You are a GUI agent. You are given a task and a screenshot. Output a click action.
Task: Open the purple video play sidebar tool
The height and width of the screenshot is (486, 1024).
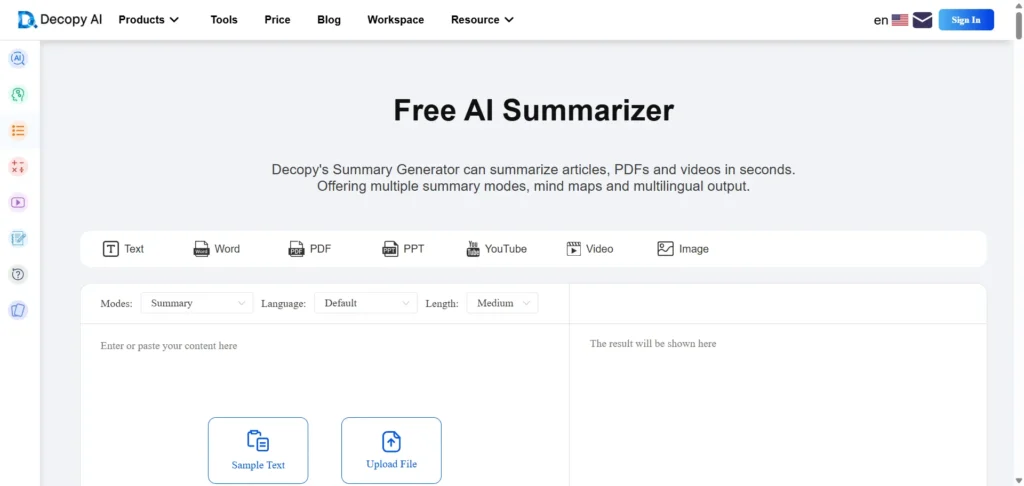coord(18,202)
